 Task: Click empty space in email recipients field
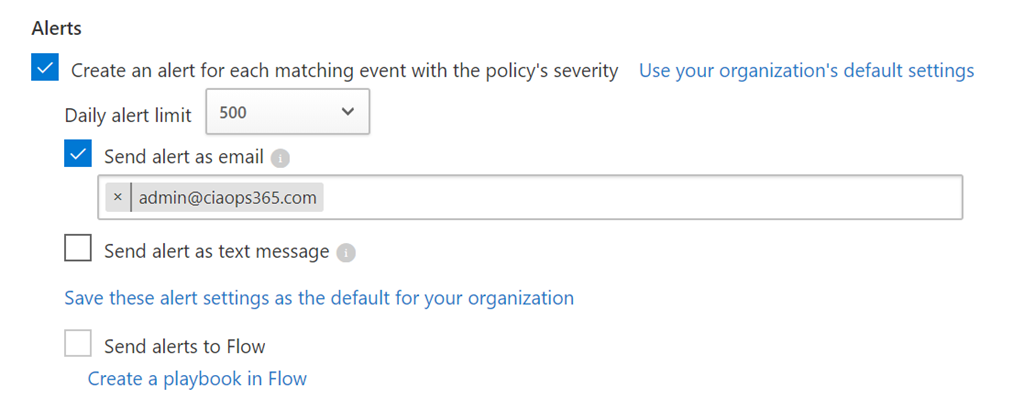pos(640,198)
